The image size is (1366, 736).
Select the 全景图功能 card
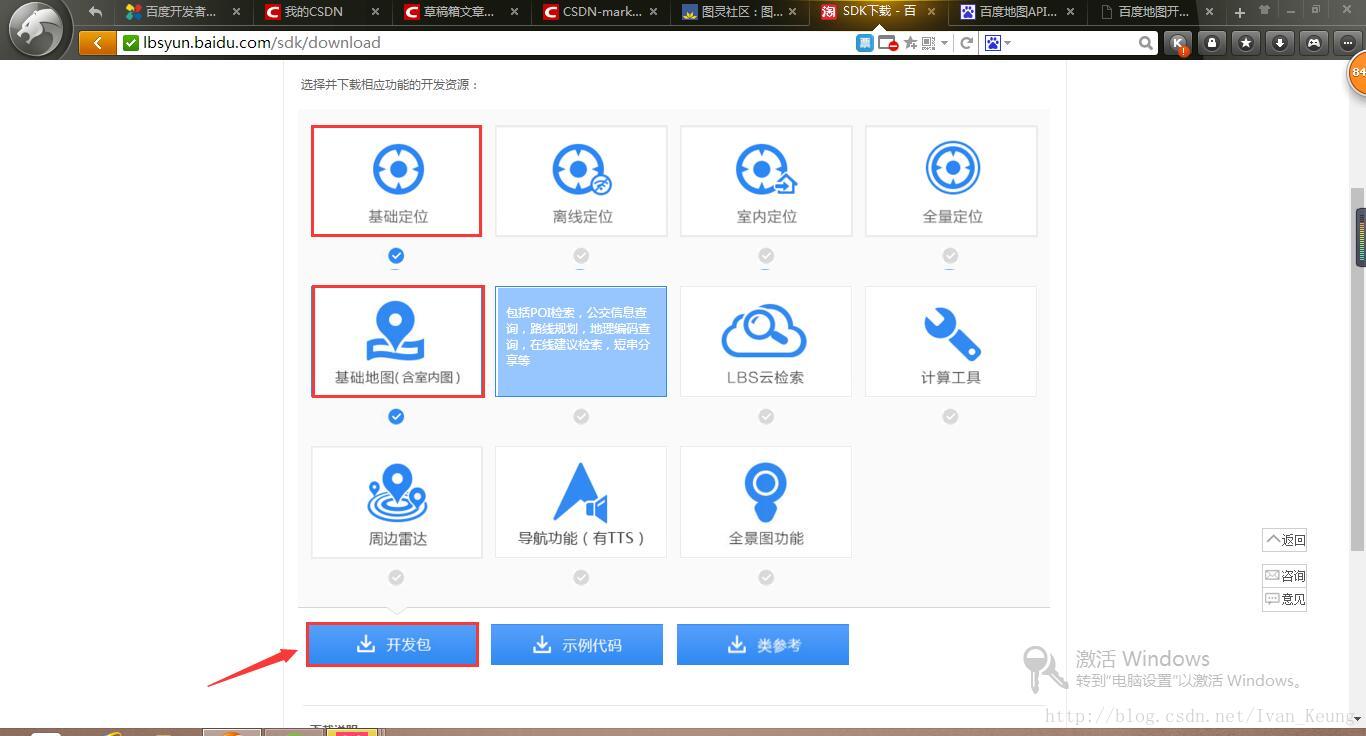click(x=766, y=502)
